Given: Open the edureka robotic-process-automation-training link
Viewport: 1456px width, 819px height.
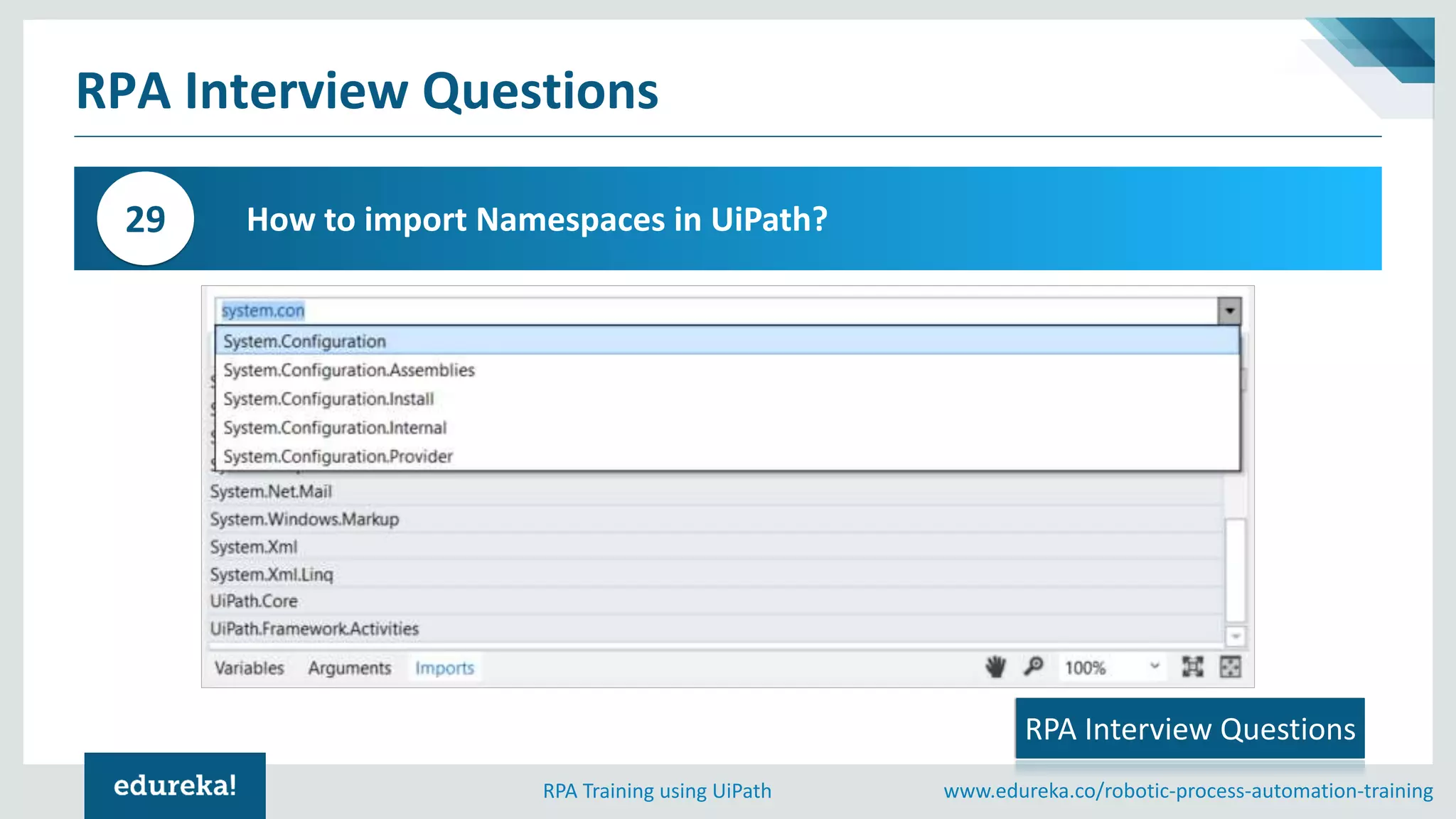Looking at the screenshot, I should [x=1188, y=791].
